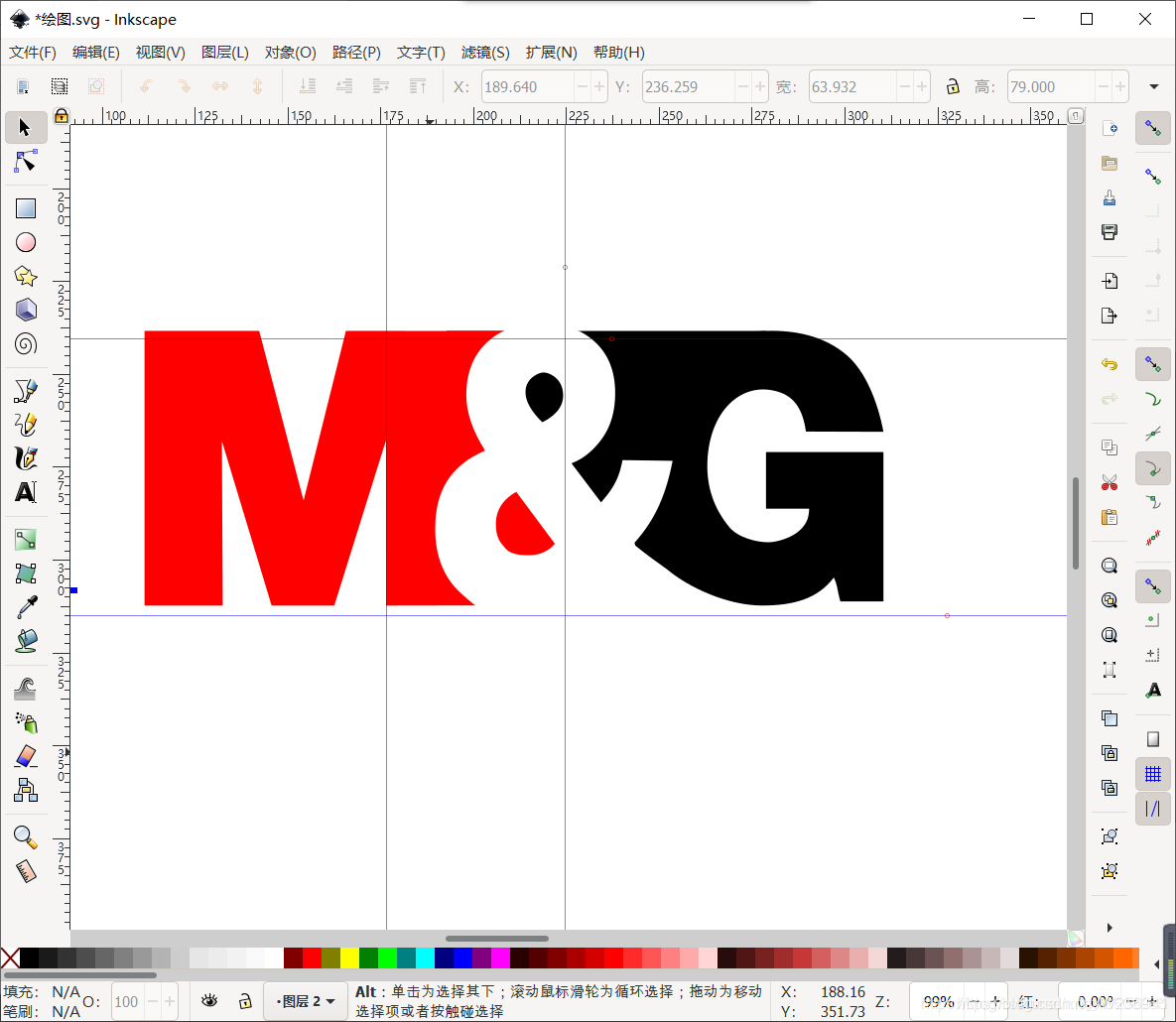1176x1022 pixels.
Task: Toggle the main snapping enable button
Action: (x=1153, y=129)
